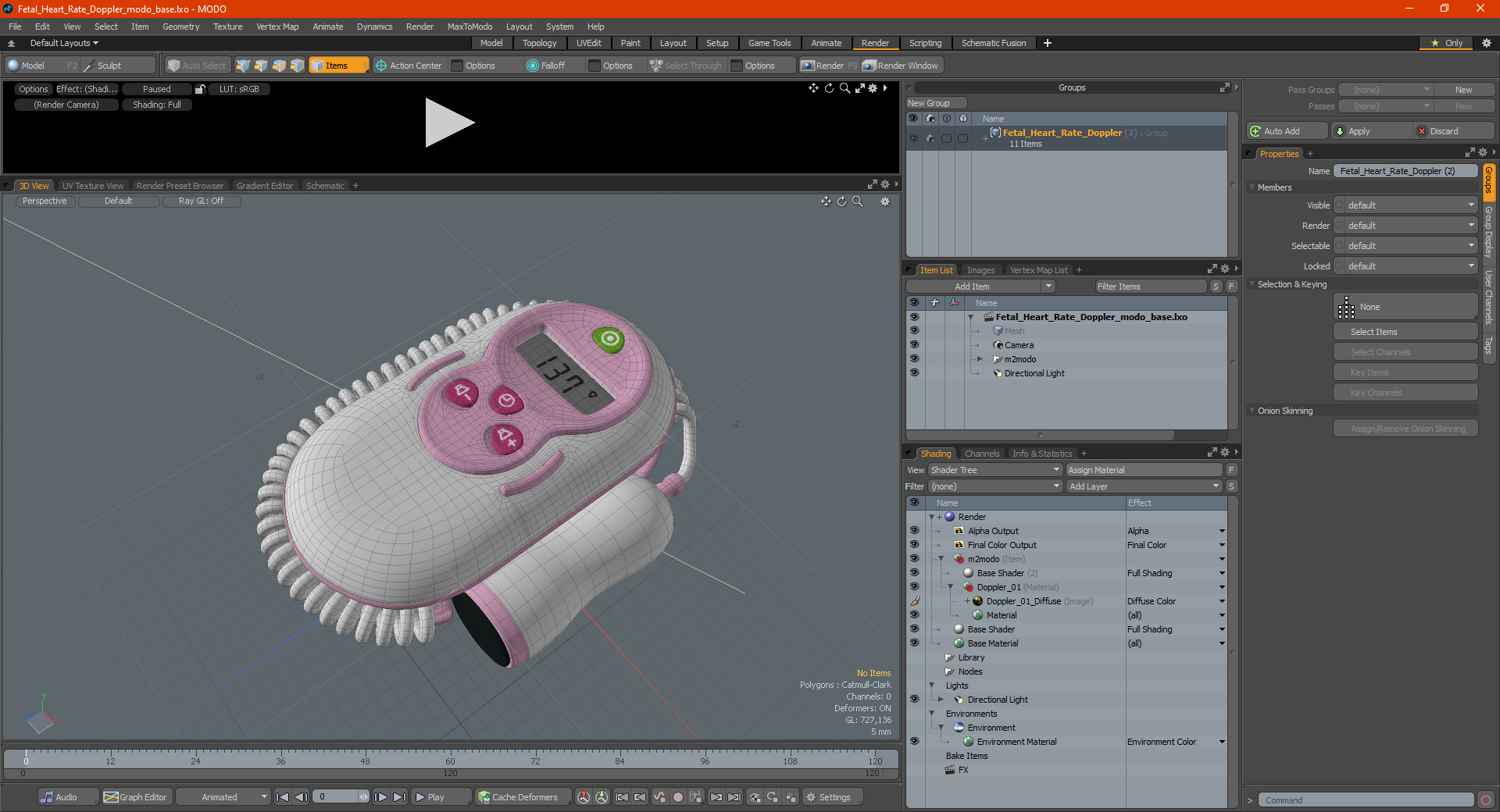
Task: Open the Texture menu
Action: tap(227, 27)
